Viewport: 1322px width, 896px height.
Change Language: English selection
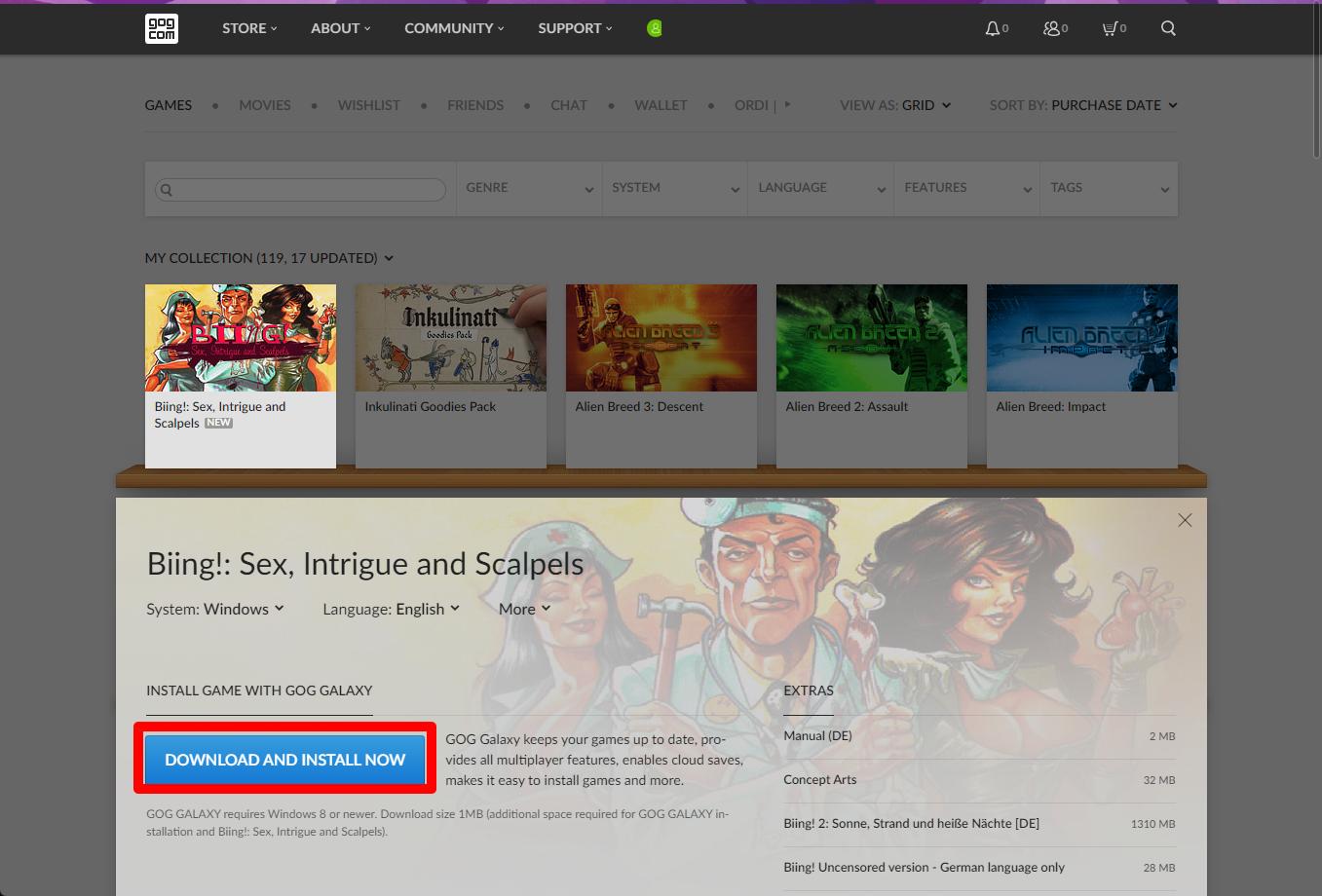pos(391,609)
